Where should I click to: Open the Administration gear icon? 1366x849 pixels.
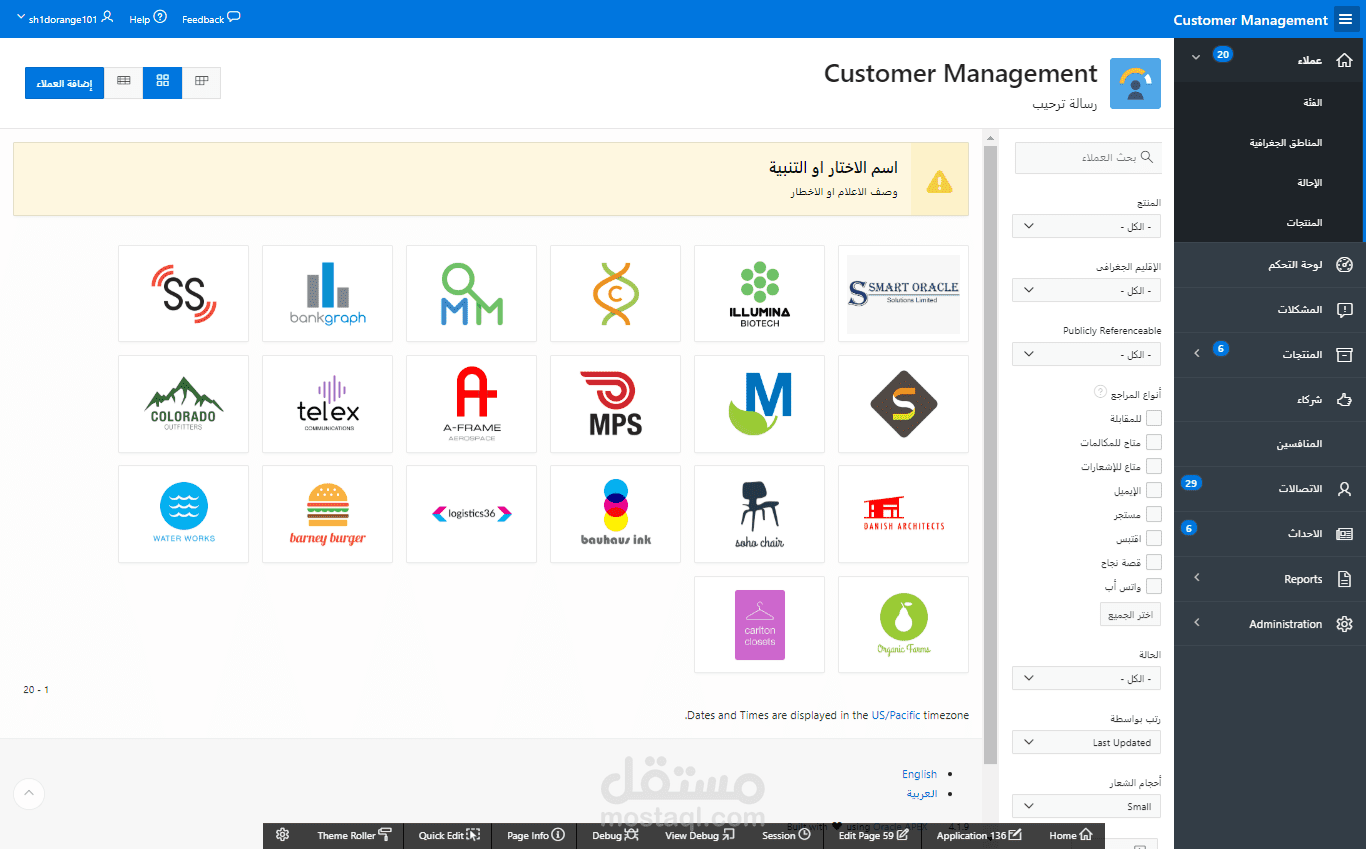point(1344,624)
